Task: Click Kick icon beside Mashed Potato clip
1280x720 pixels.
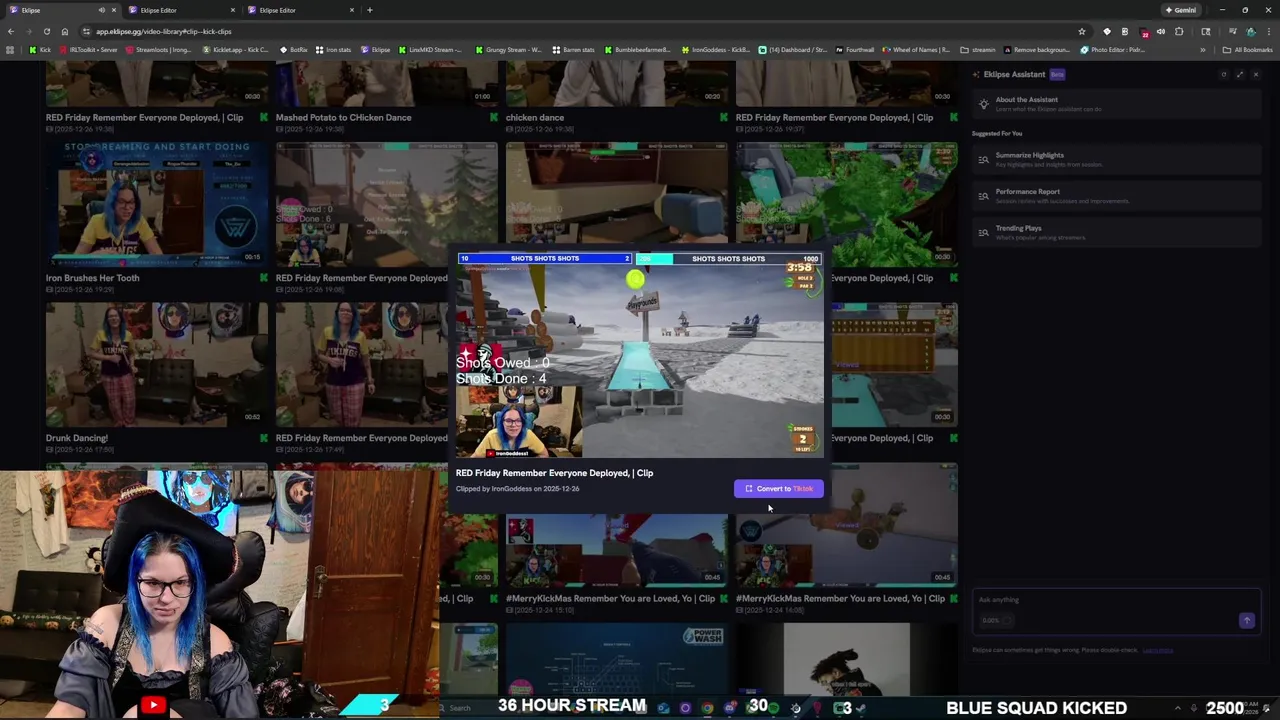Action: [x=494, y=117]
